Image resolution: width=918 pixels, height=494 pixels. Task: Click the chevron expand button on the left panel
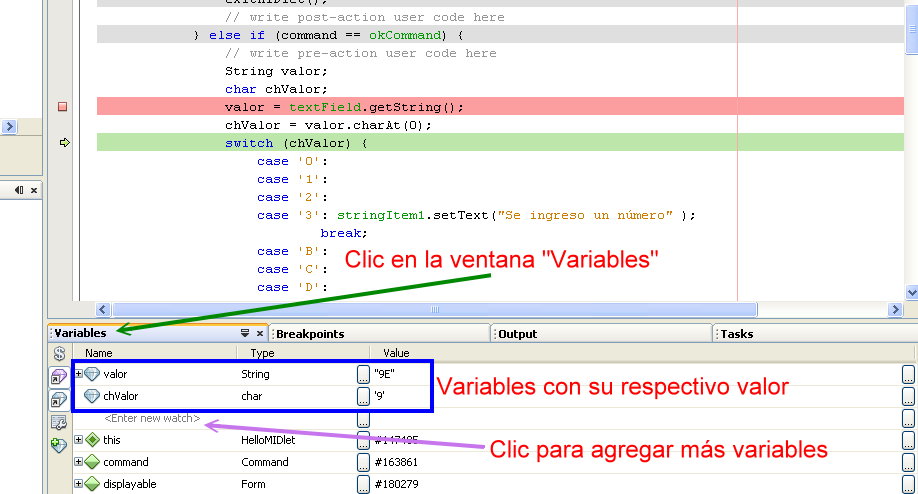(9, 126)
